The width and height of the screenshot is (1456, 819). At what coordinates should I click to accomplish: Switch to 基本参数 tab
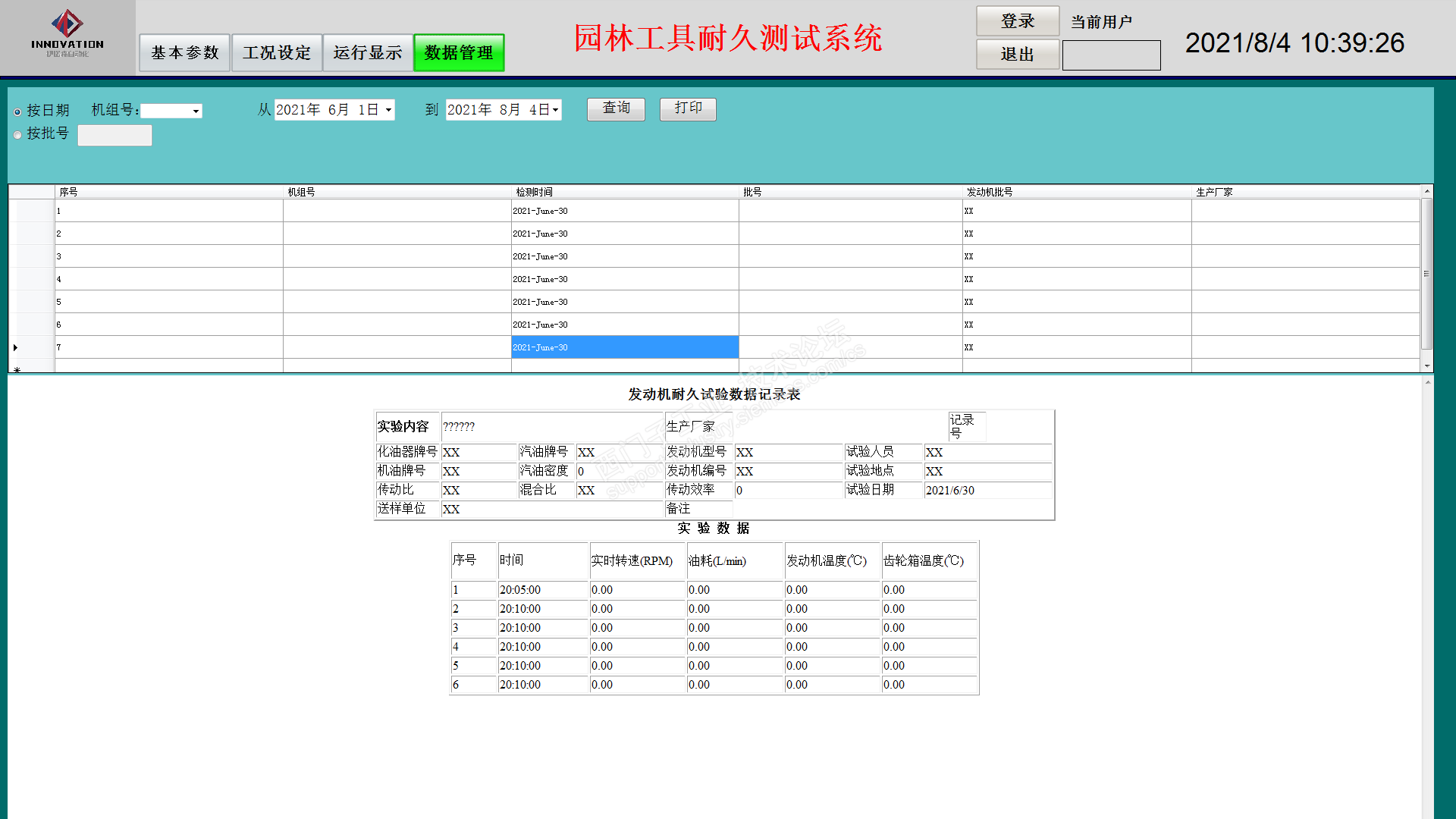click(x=184, y=53)
